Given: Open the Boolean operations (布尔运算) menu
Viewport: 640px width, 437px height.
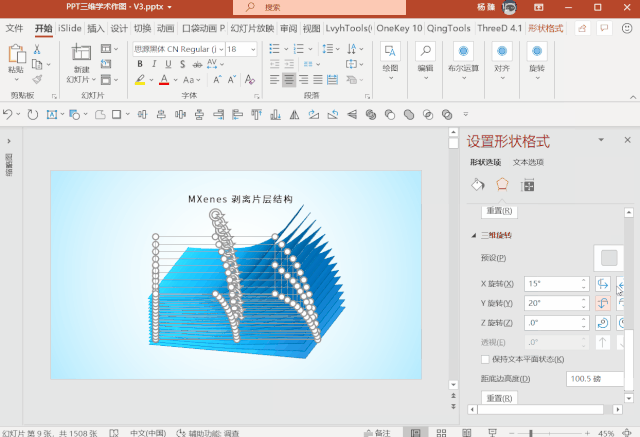Looking at the screenshot, I should 463,61.
